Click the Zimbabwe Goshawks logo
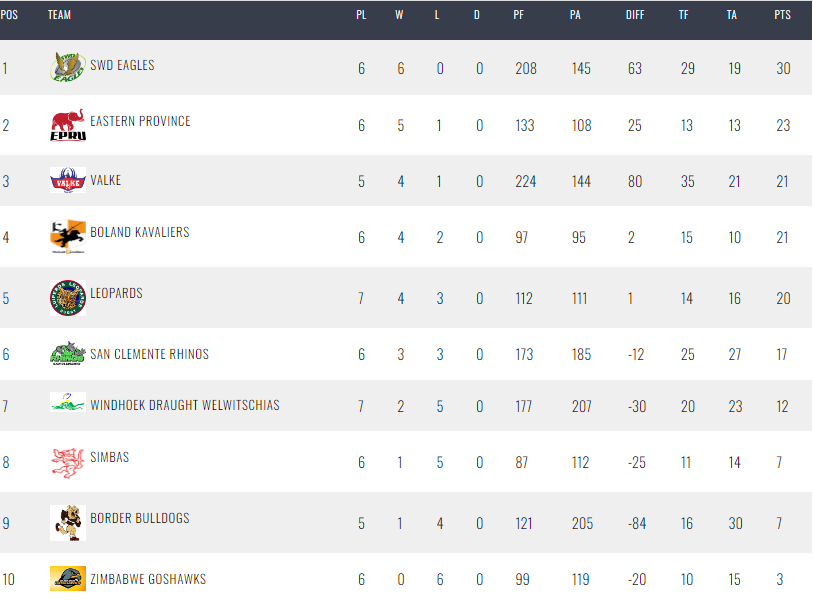The width and height of the screenshot is (813, 604). (68, 579)
